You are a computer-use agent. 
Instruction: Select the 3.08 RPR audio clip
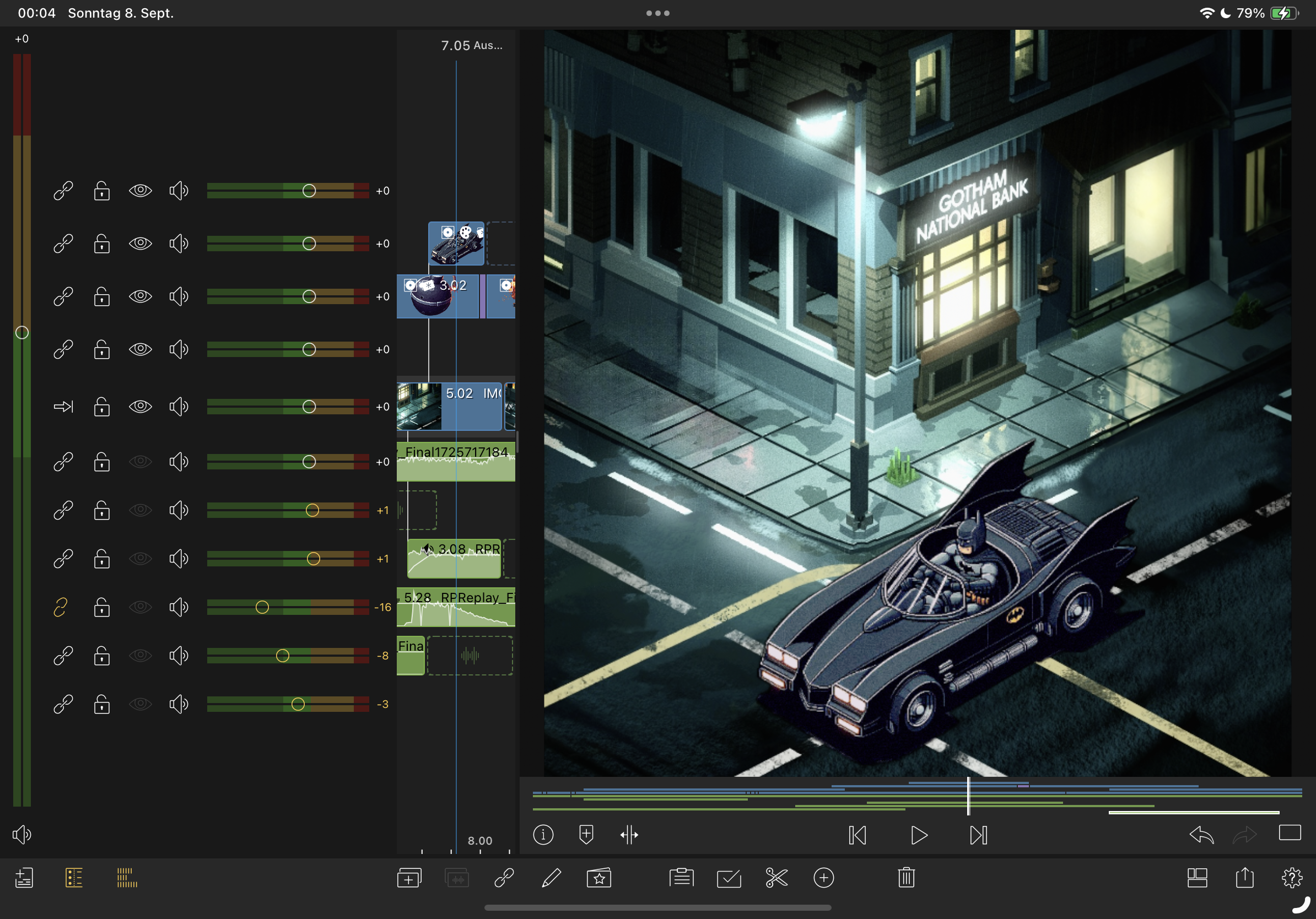454,559
